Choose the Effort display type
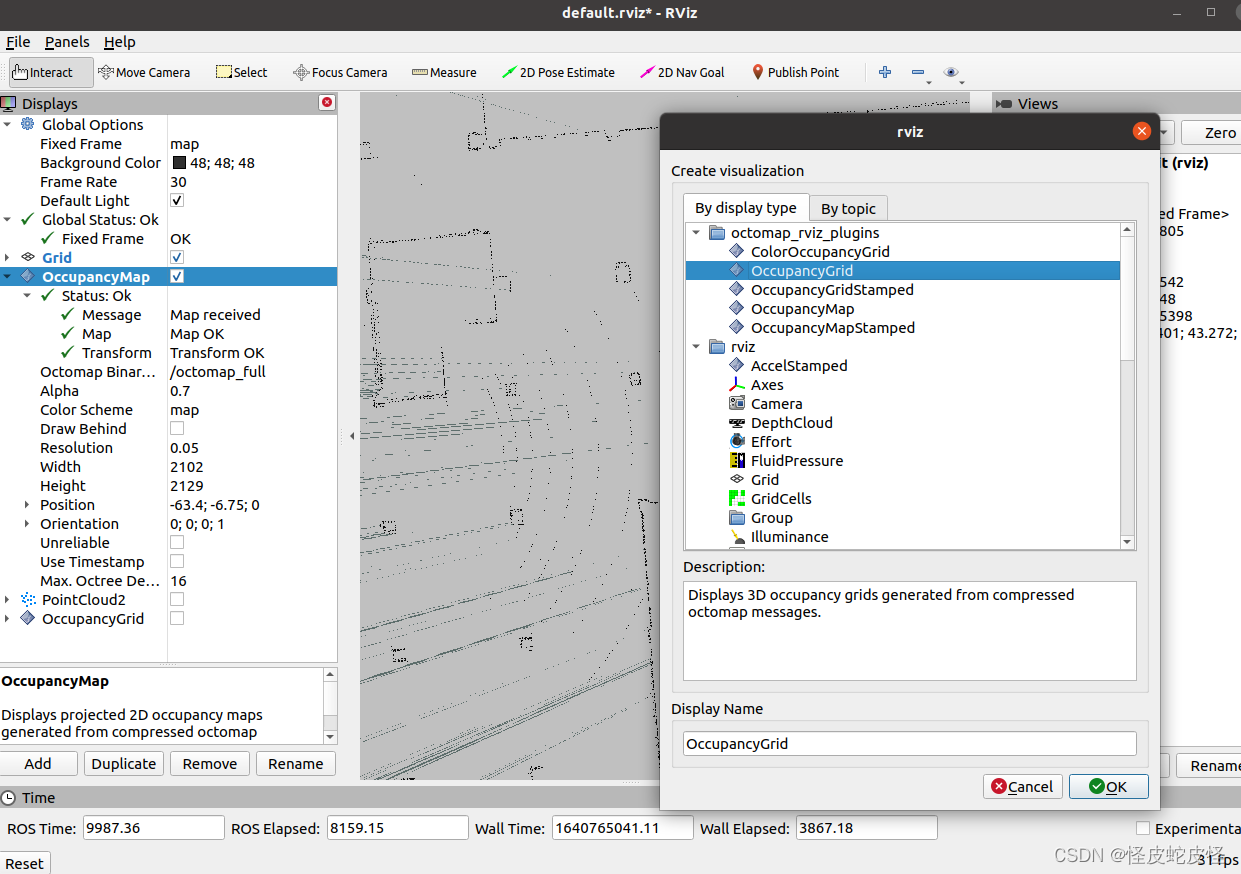1241x874 pixels. (x=771, y=442)
